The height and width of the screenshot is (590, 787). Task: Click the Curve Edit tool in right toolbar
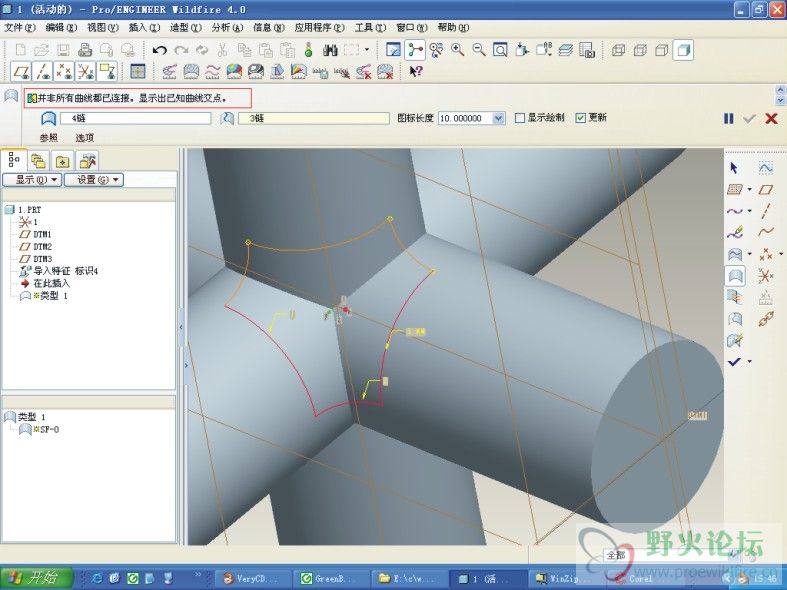(735, 232)
